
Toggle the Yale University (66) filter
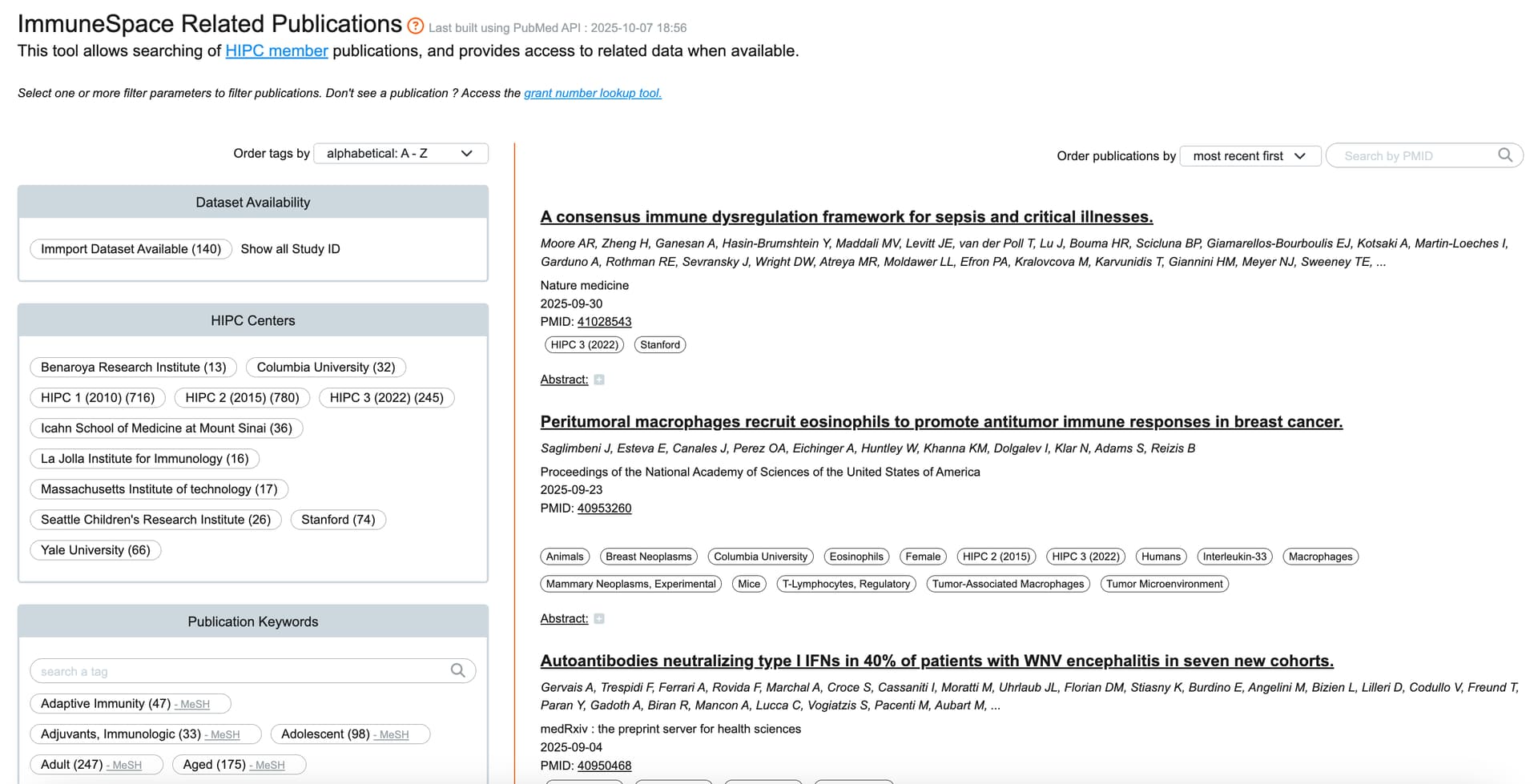click(x=95, y=550)
